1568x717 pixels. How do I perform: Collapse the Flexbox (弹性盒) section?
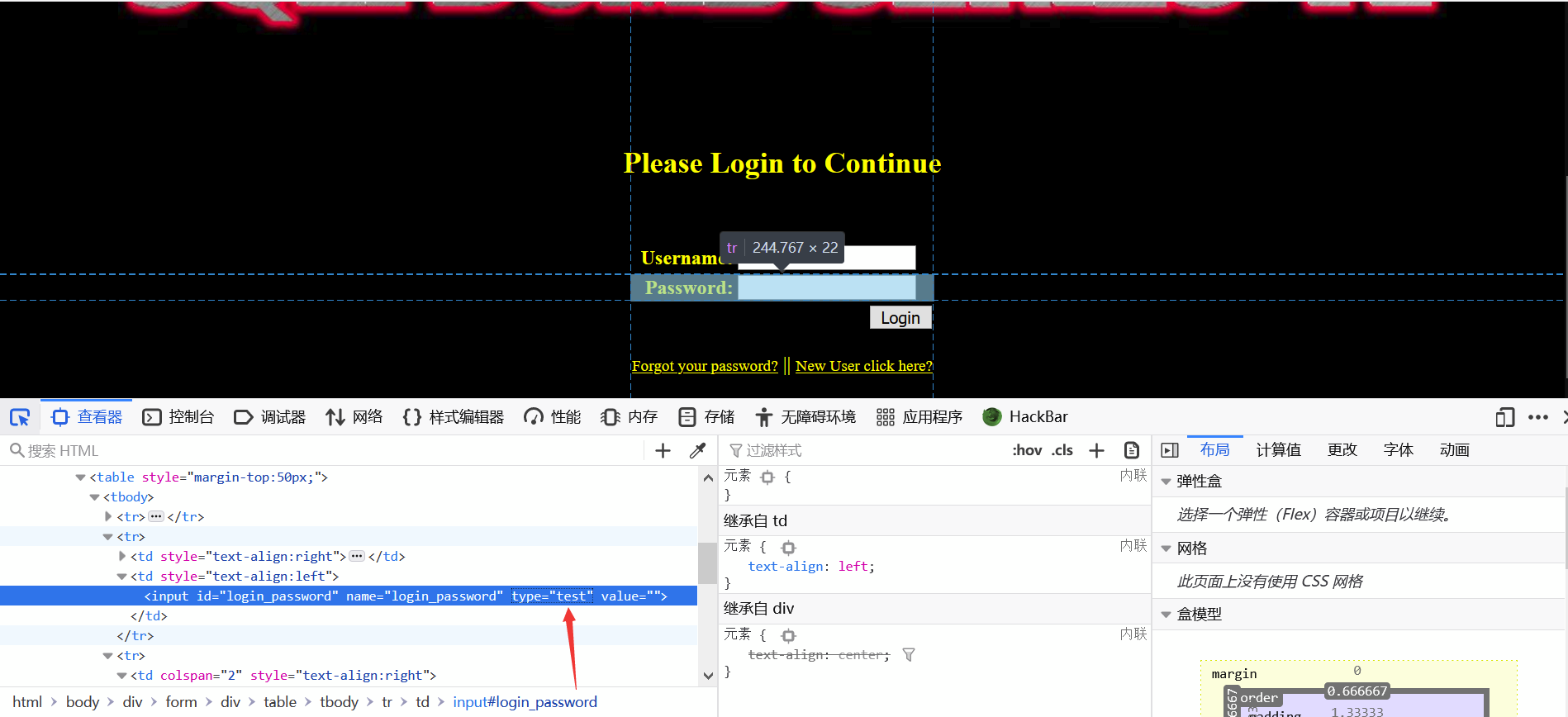tap(1166, 482)
